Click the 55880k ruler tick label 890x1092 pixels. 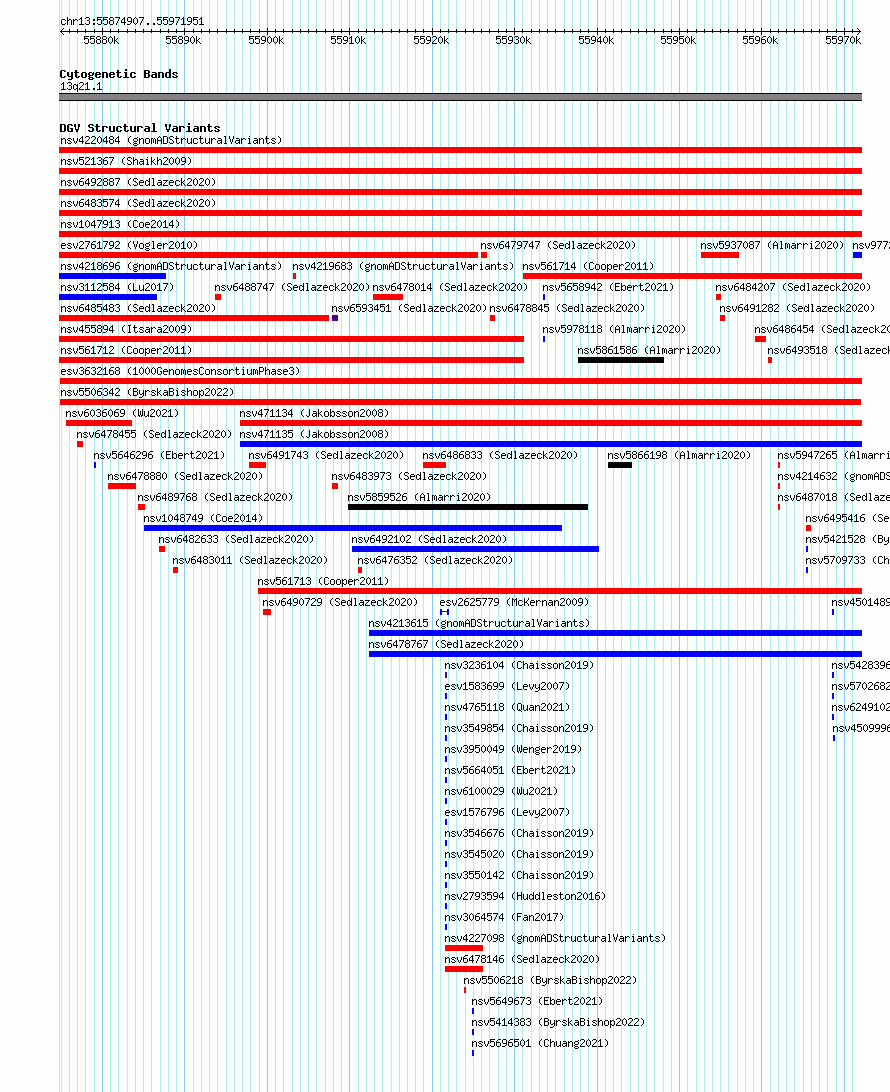(101, 40)
